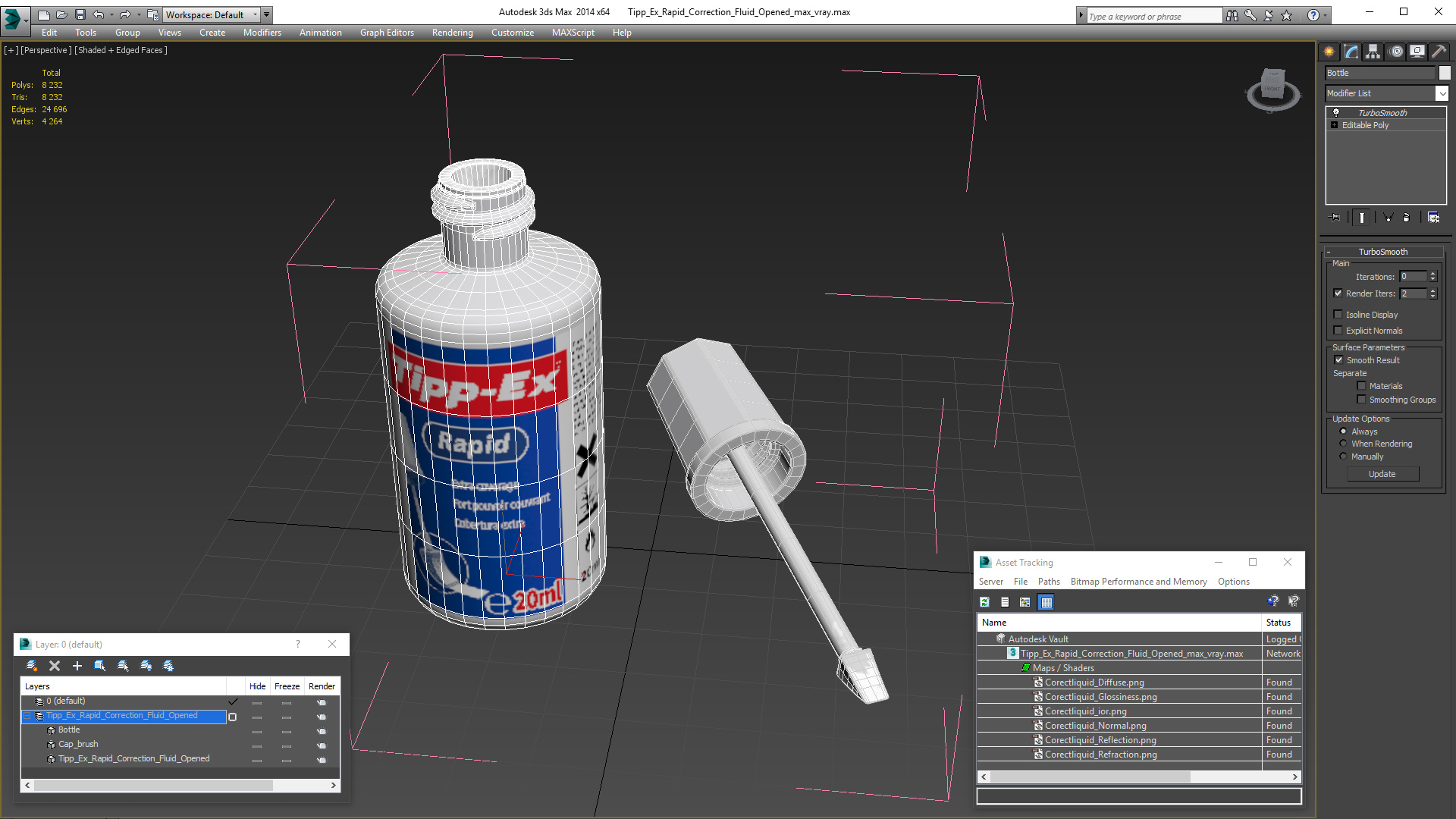Open the MAXScript menu
This screenshot has height=819, width=1456.
point(573,33)
